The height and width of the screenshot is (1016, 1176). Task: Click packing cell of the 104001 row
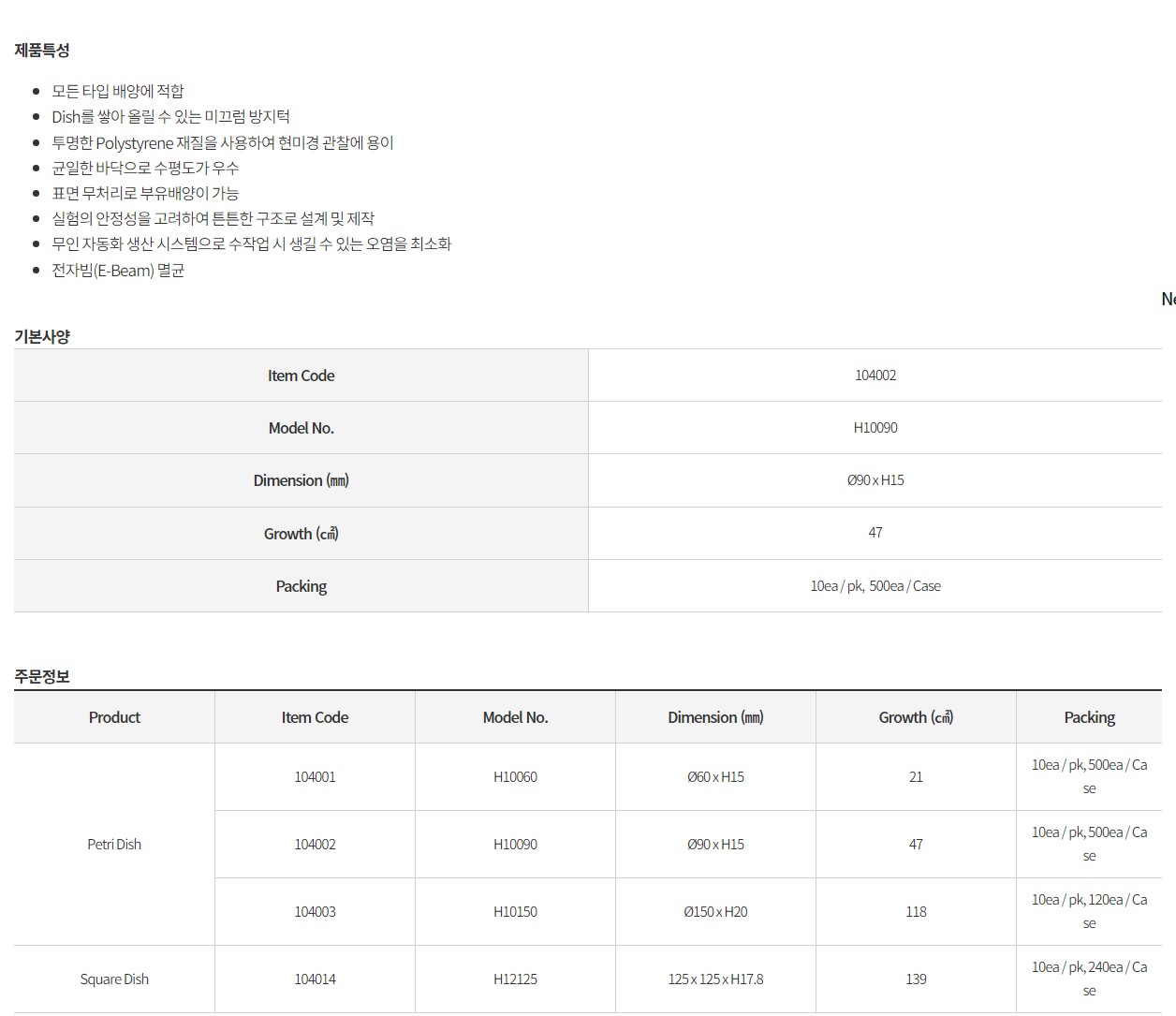(x=1089, y=777)
